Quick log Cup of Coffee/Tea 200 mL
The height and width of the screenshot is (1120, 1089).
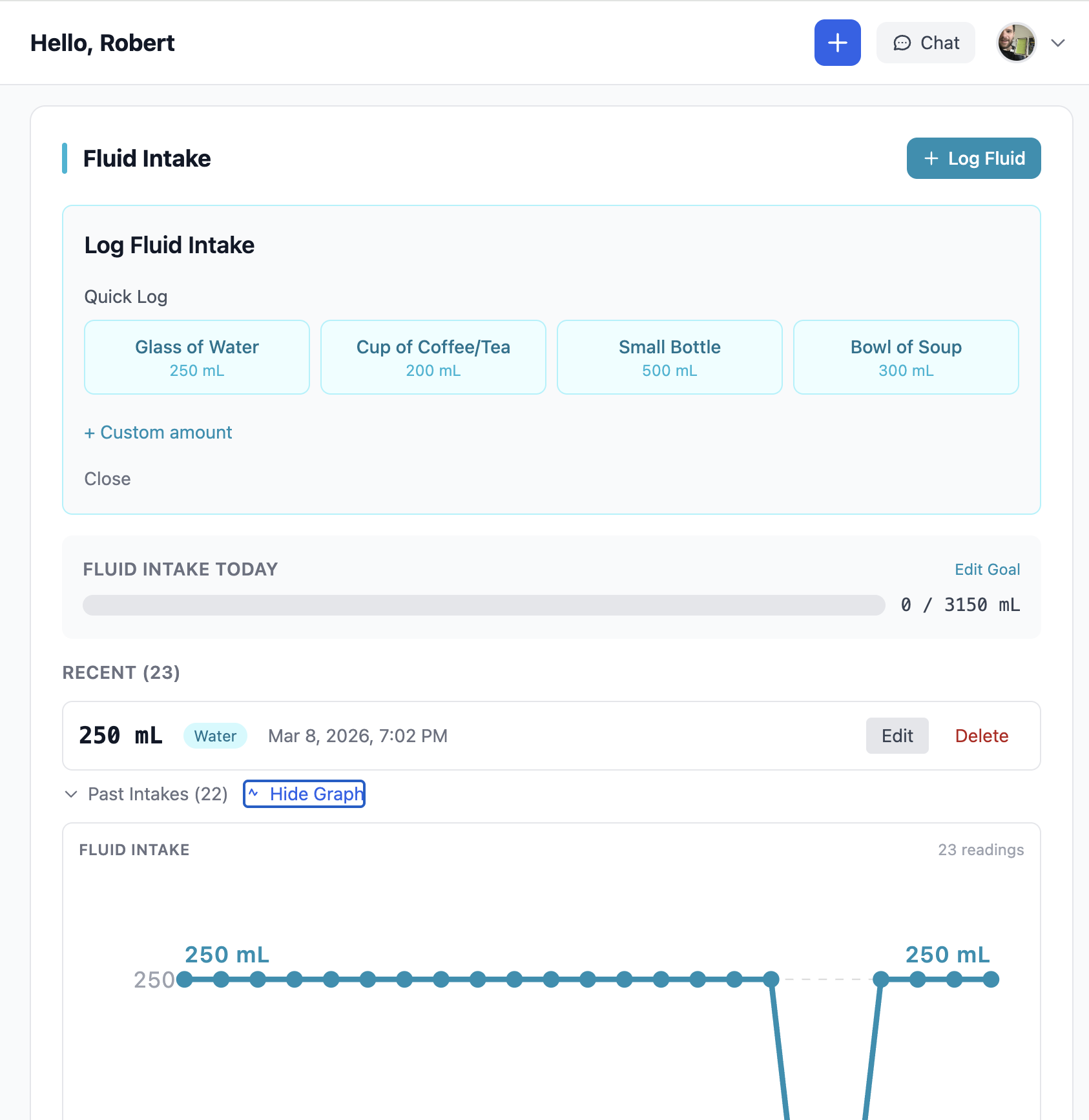click(433, 357)
